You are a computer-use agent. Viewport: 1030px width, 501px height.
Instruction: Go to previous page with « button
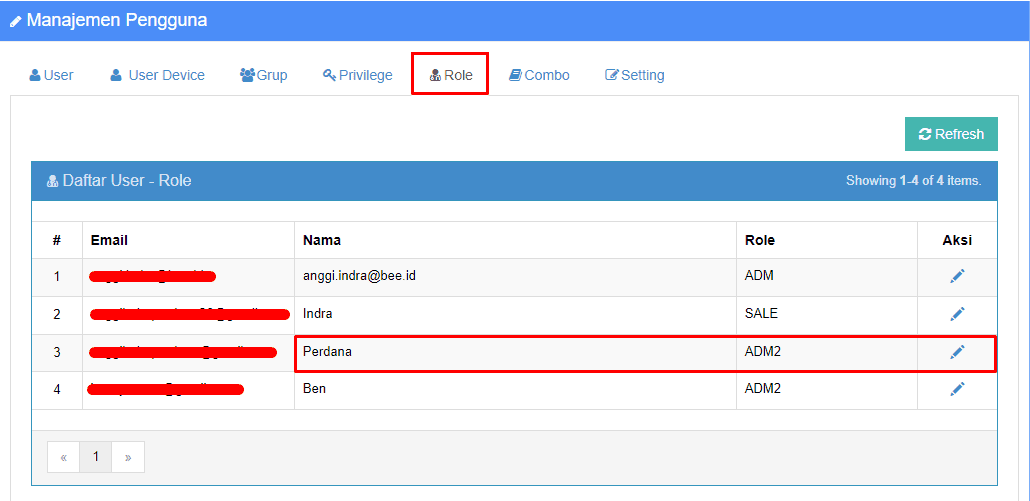pos(63,457)
